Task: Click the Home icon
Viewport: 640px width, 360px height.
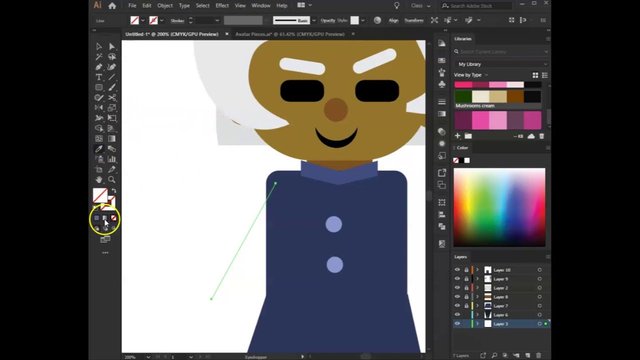Action: coord(112,6)
